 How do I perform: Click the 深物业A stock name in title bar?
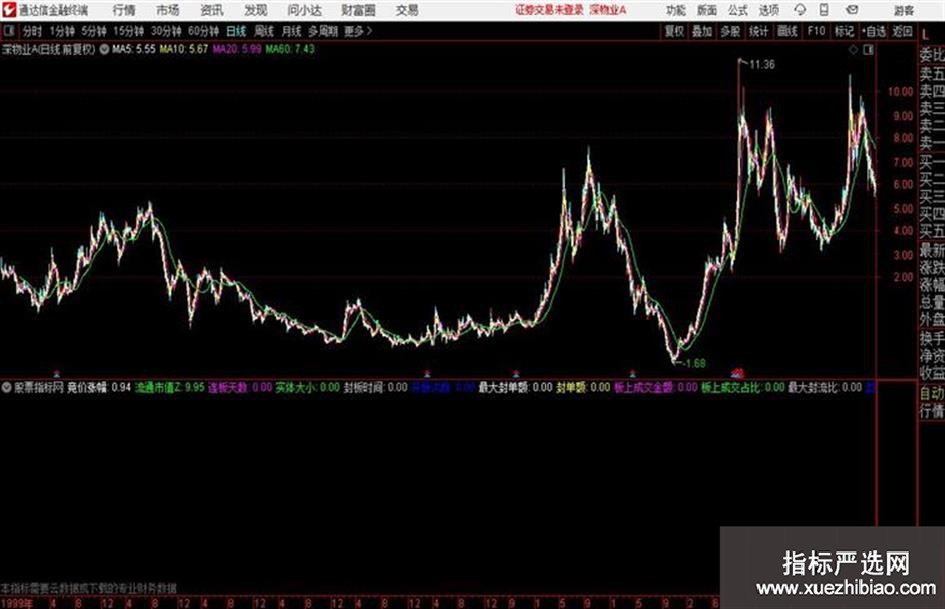608,10
